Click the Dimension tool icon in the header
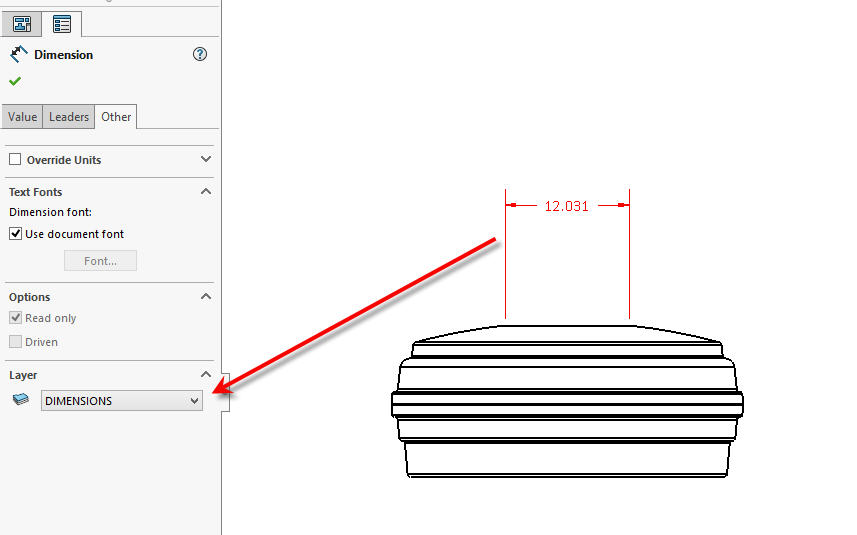857x535 pixels. tap(18, 55)
